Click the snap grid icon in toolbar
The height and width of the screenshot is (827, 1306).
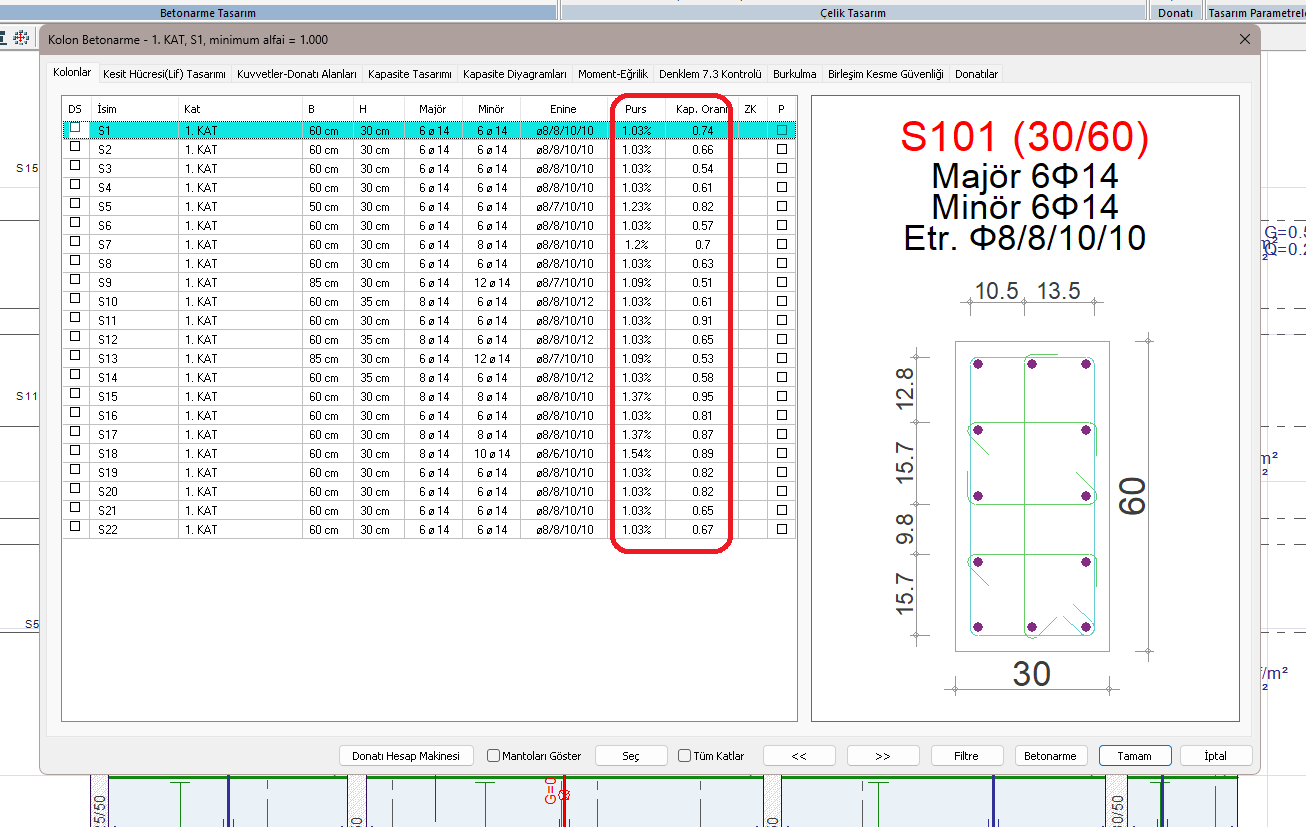19,38
